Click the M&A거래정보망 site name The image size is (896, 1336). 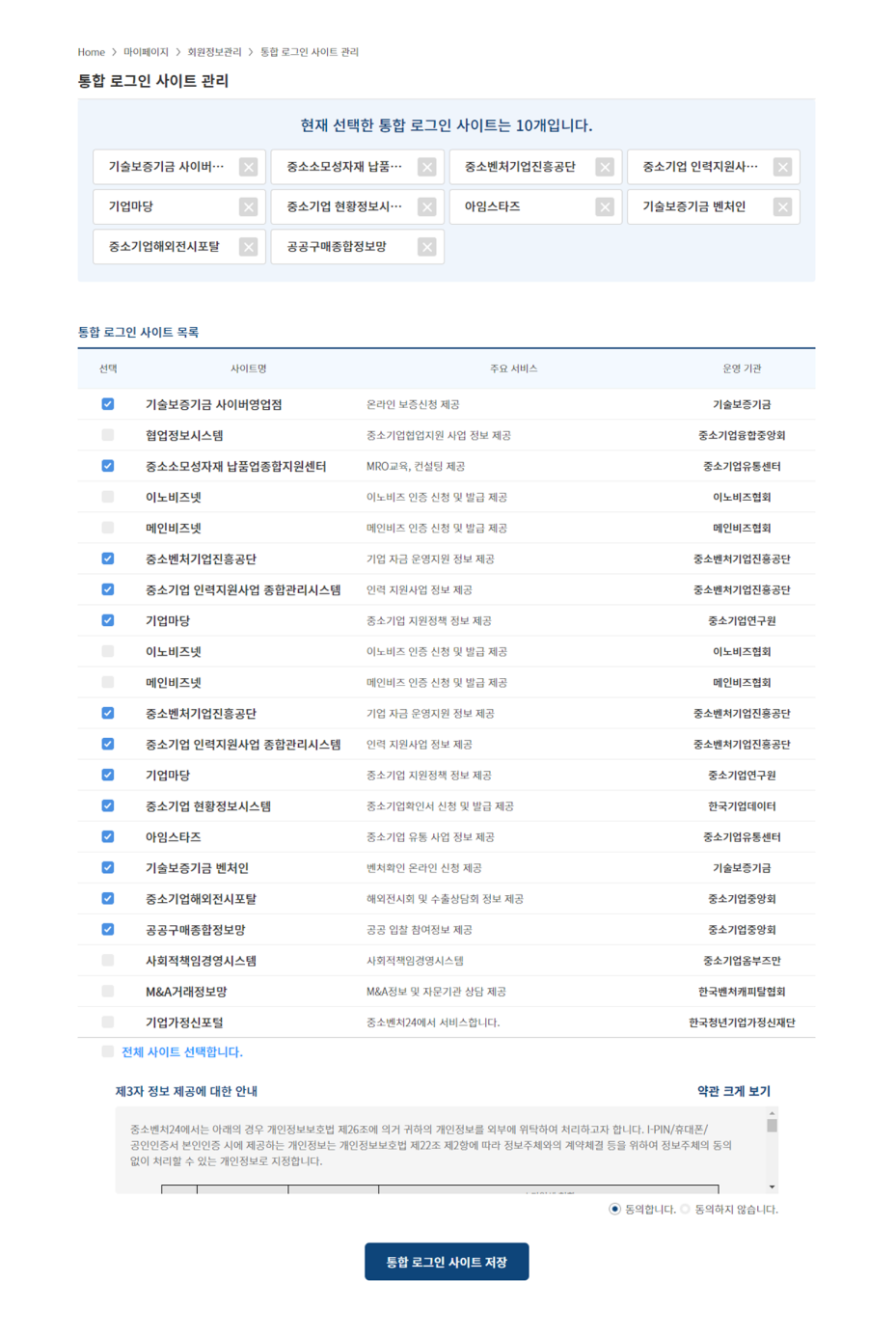[186, 991]
